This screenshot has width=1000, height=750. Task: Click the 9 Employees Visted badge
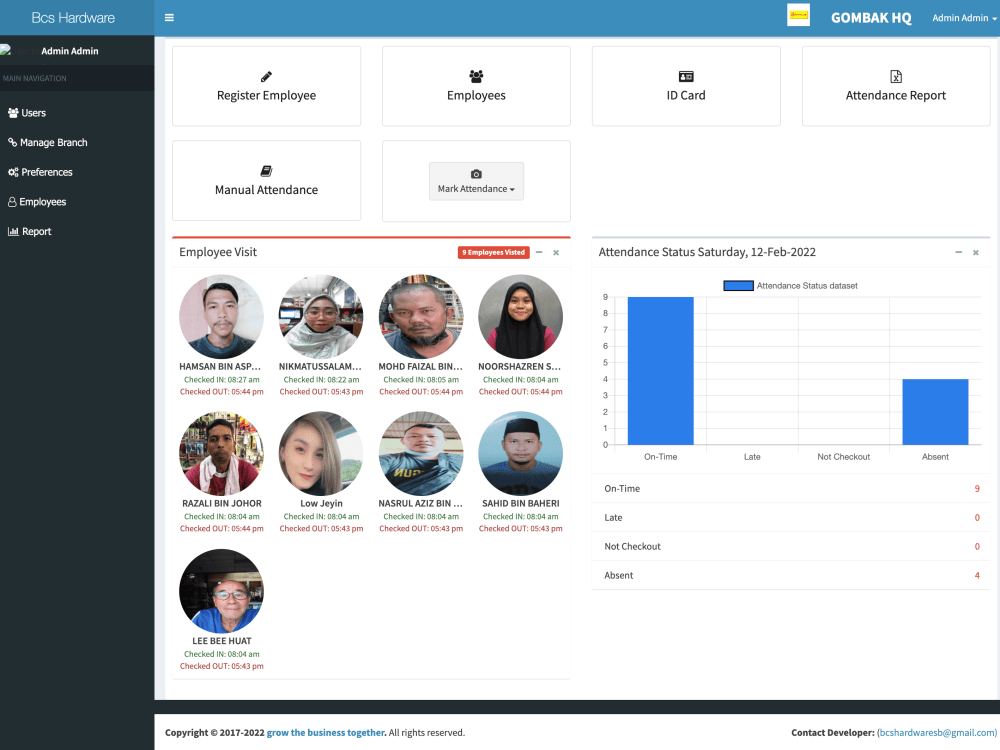pos(494,253)
